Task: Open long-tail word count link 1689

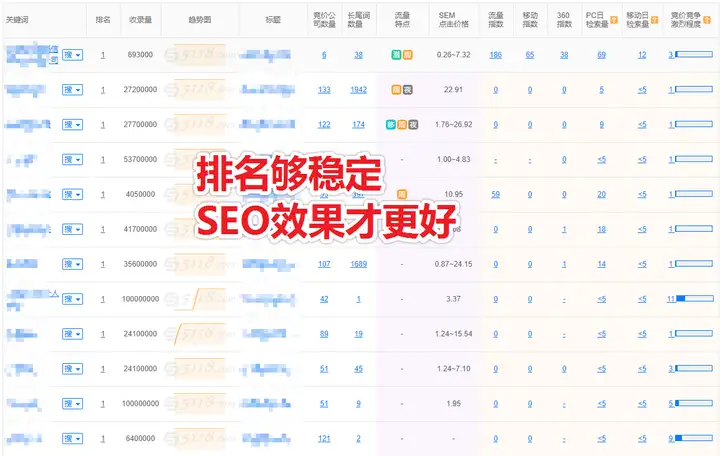Action: point(359,264)
